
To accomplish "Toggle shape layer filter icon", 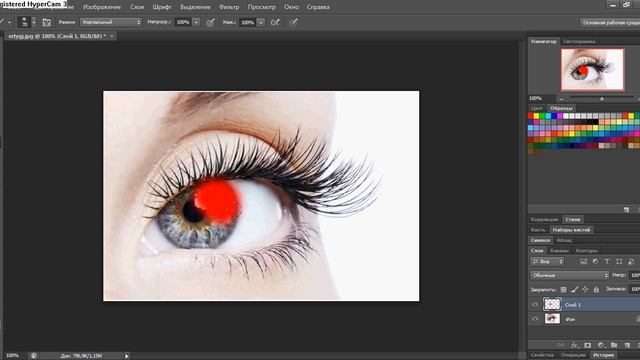I will (x=619, y=261).
